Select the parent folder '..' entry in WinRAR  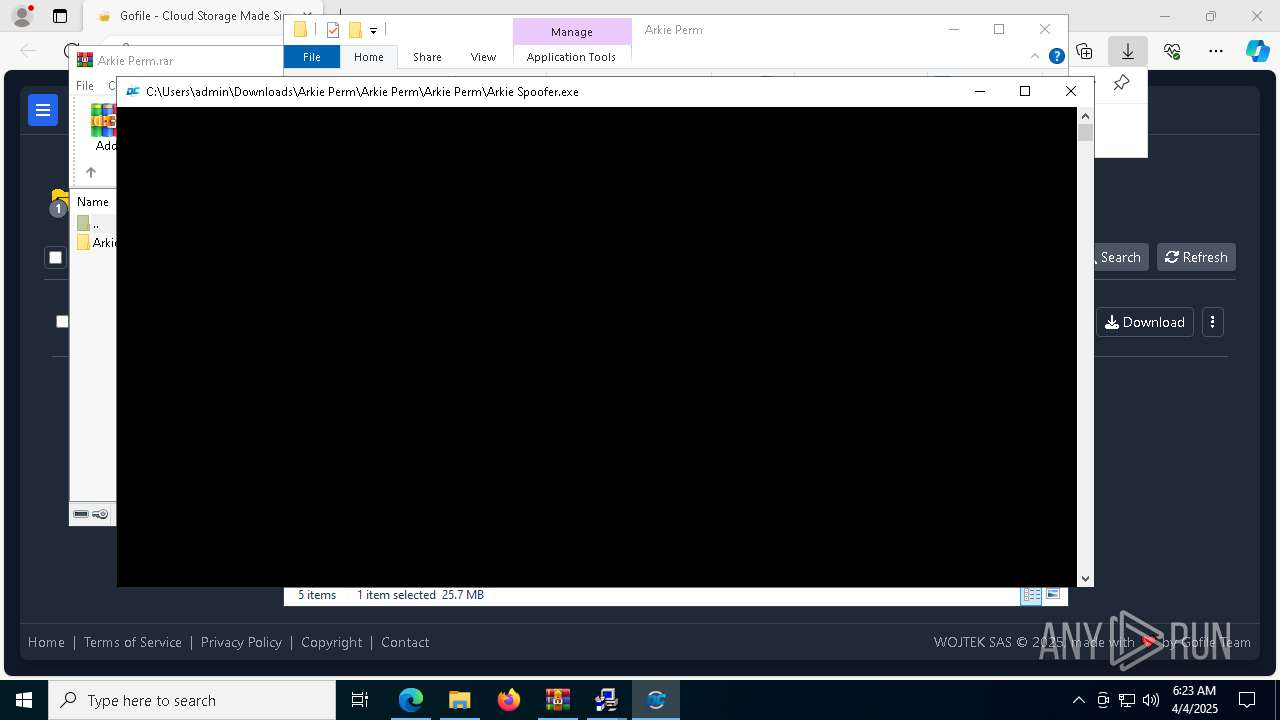pyautogui.click(x=95, y=224)
